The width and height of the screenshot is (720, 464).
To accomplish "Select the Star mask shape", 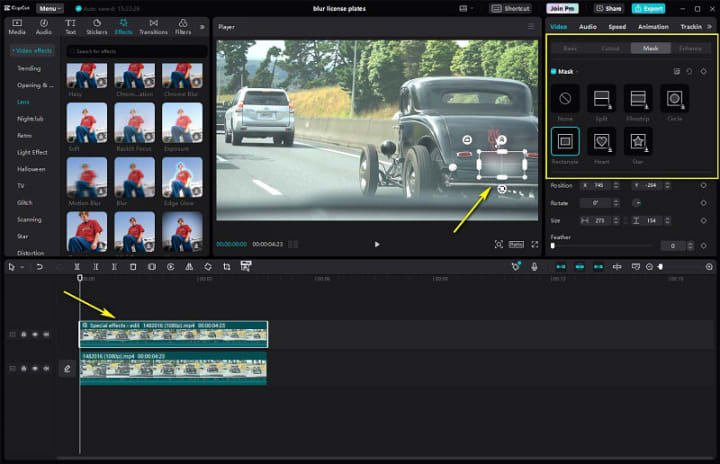I will click(638, 141).
